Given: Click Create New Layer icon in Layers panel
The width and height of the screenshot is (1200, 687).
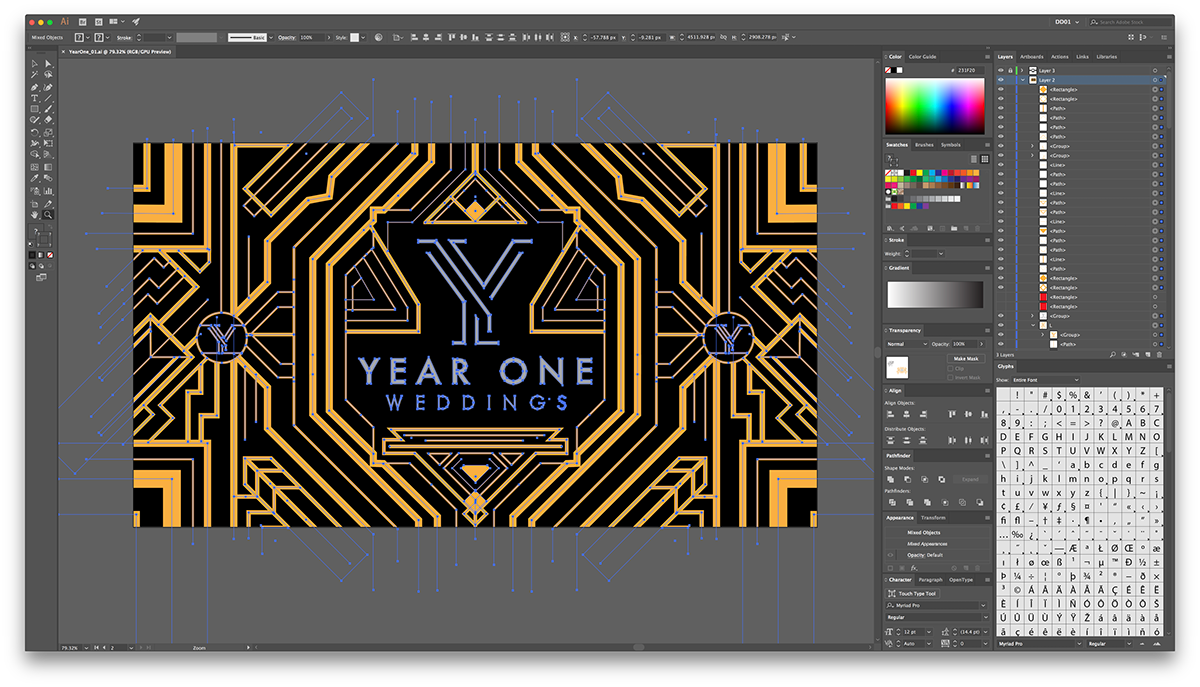Looking at the screenshot, I should [x=1147, y=354].
